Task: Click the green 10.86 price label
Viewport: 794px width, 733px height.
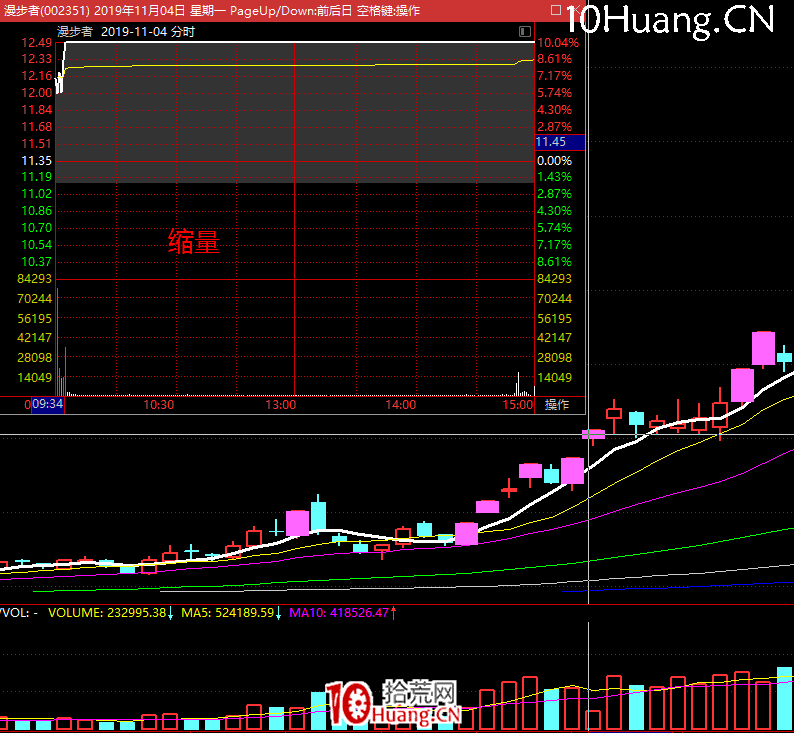Action: [36, 211]
